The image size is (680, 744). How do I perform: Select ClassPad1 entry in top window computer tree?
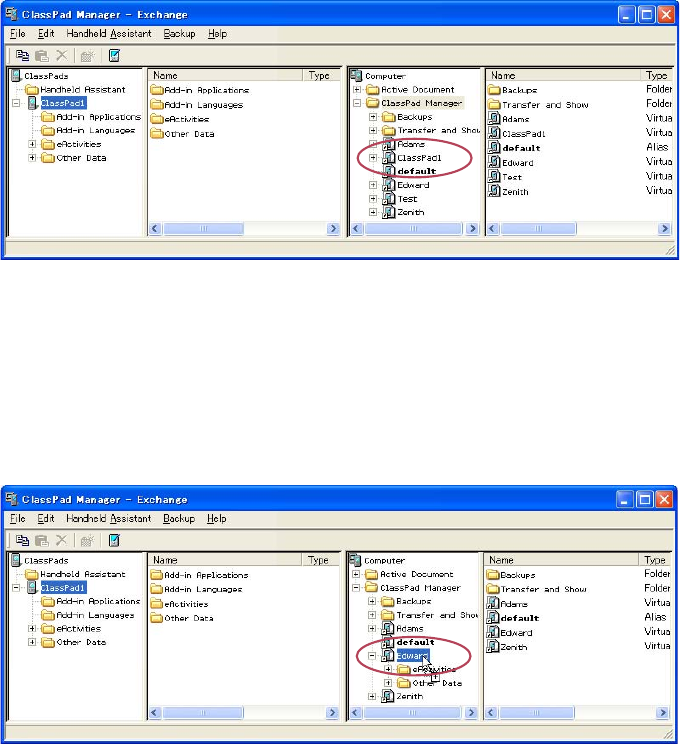pos(419,158)
